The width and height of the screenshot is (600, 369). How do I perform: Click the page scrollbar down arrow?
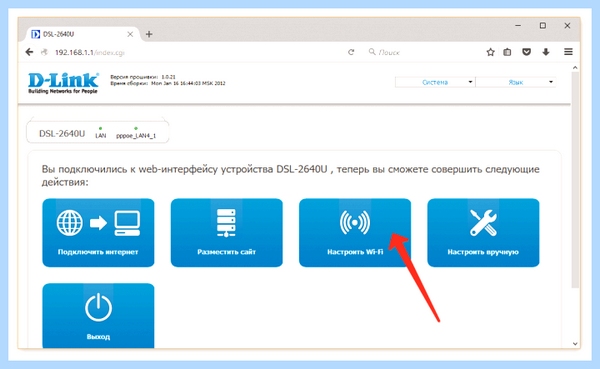tap(575, 343)
